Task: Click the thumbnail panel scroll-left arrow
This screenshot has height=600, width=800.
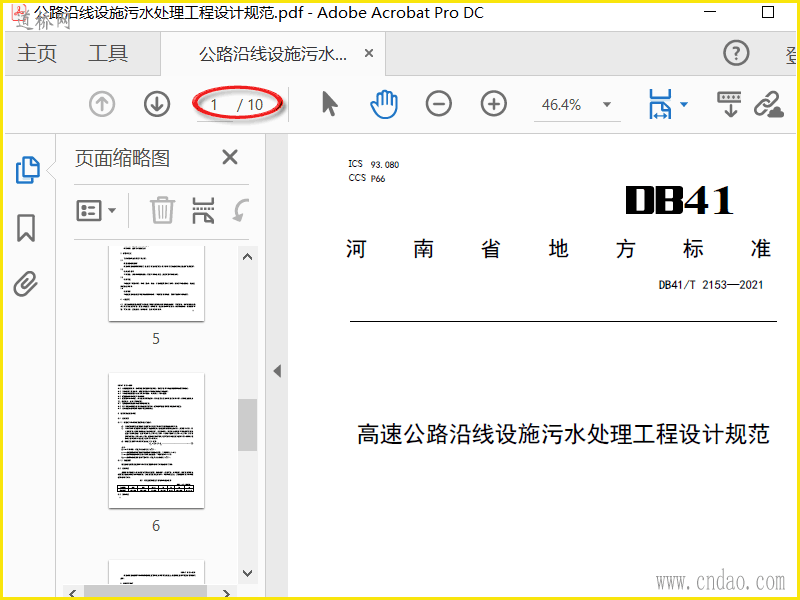Action: 72,593
